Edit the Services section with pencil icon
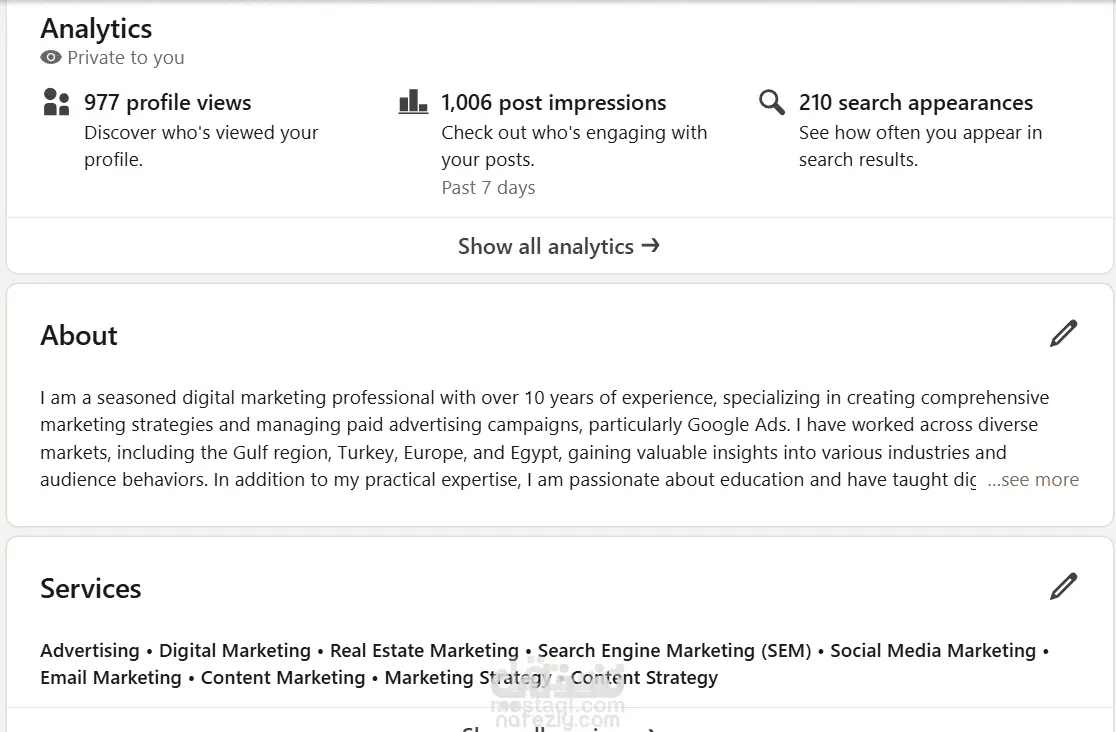The height and width of the screenshot is (732, 1116). (1063, 587)
